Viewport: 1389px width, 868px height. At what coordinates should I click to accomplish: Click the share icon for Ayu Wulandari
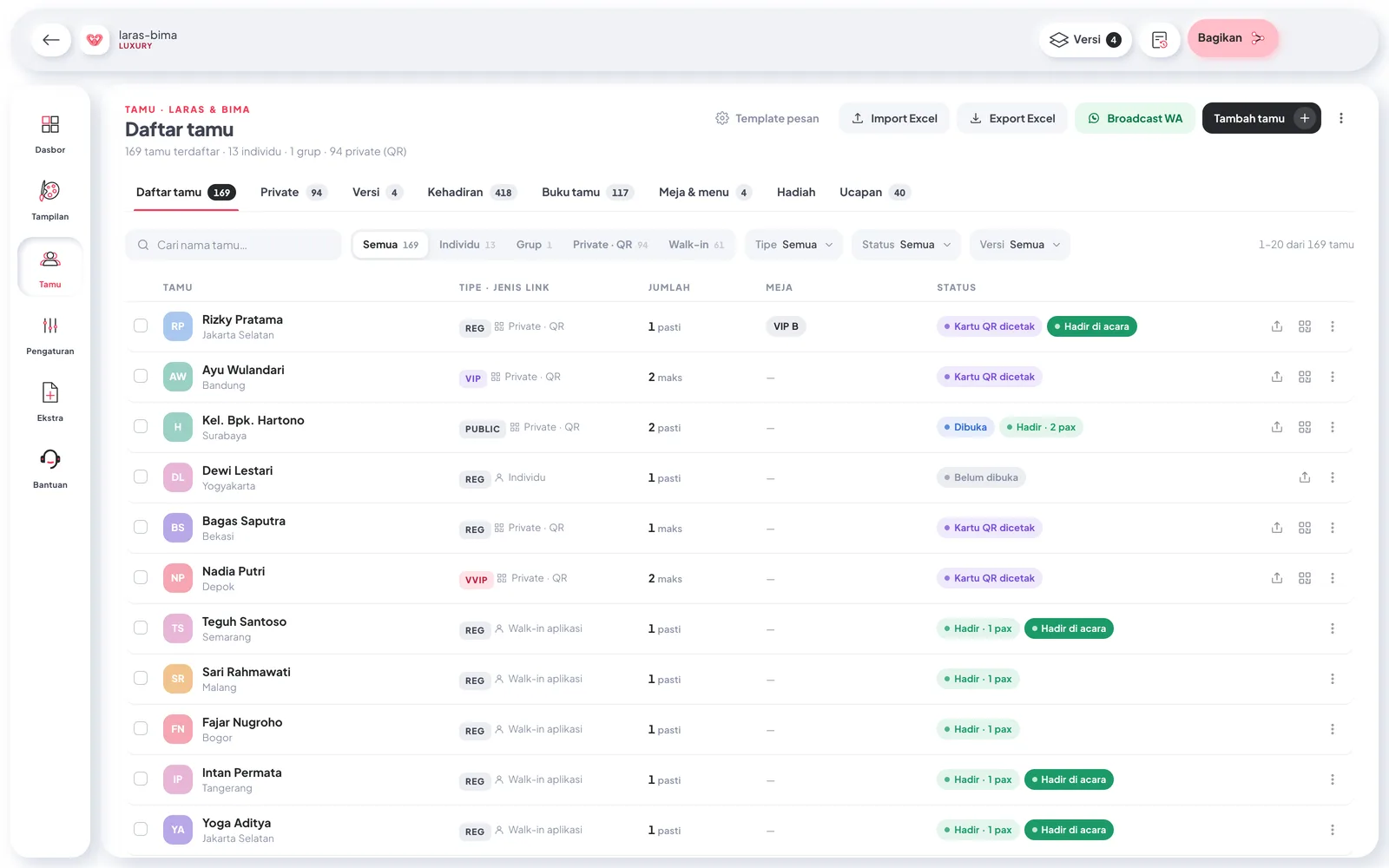pos(1277,377)
